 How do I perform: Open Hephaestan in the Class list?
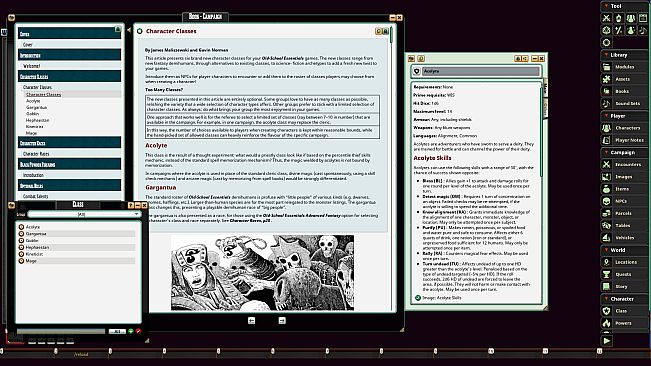click(x=76, y=247)
